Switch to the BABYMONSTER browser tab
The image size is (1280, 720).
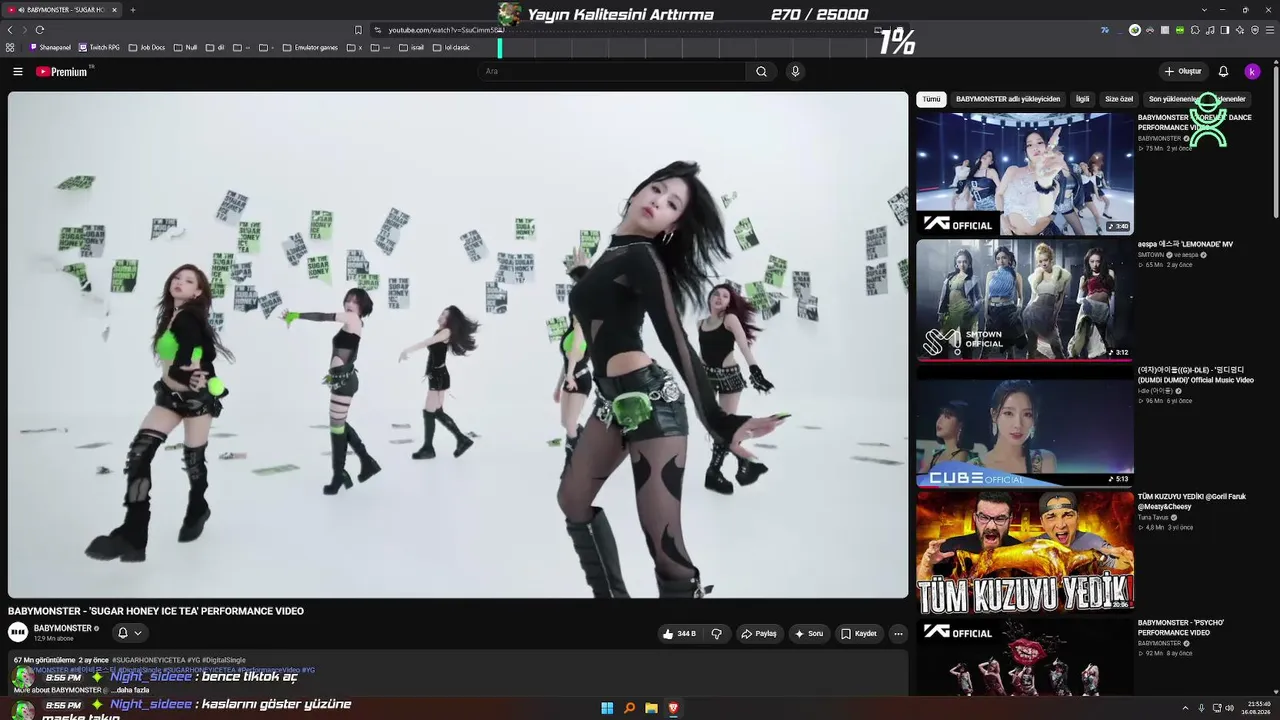pos(62,10)
